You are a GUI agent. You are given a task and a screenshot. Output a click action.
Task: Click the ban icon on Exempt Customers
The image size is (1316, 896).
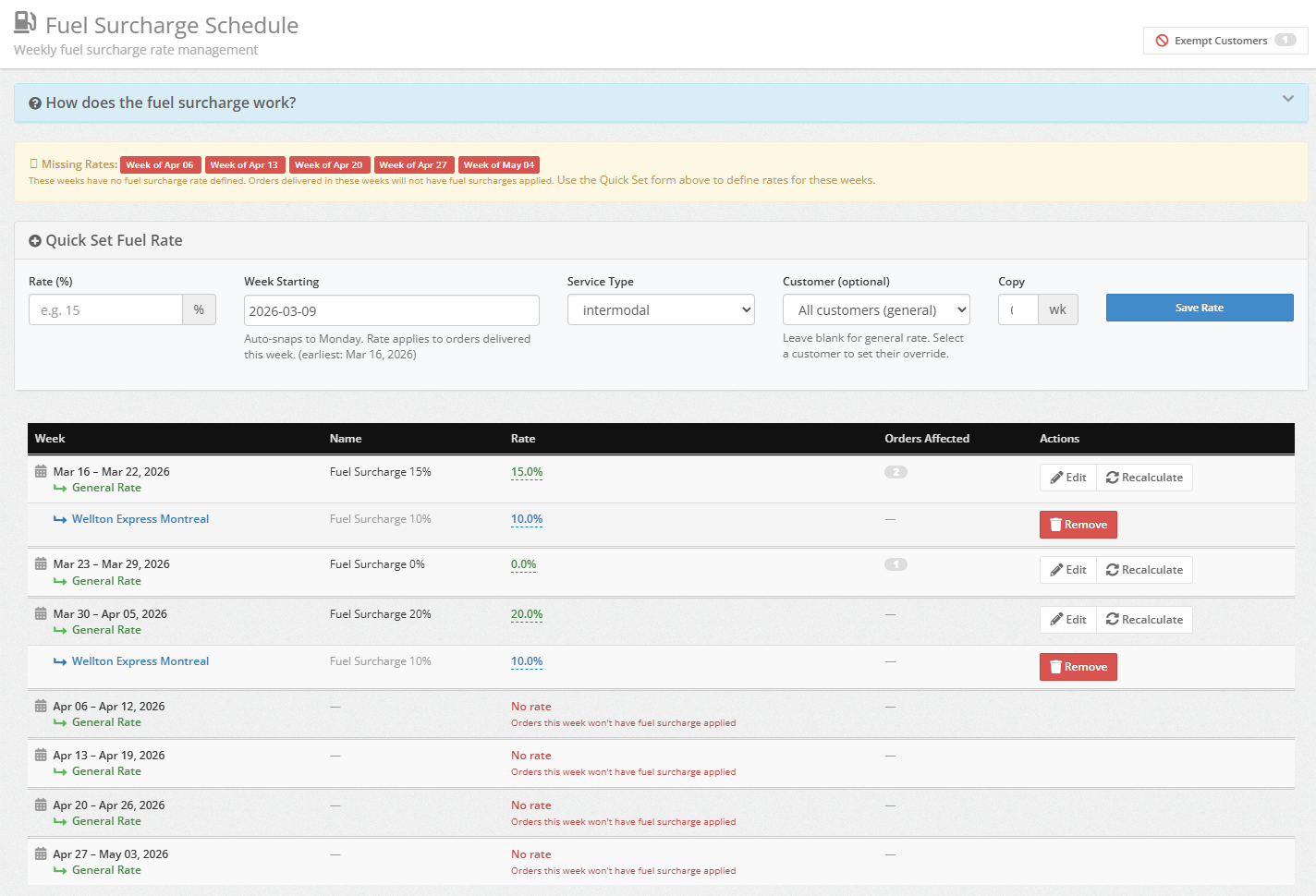1163,40
